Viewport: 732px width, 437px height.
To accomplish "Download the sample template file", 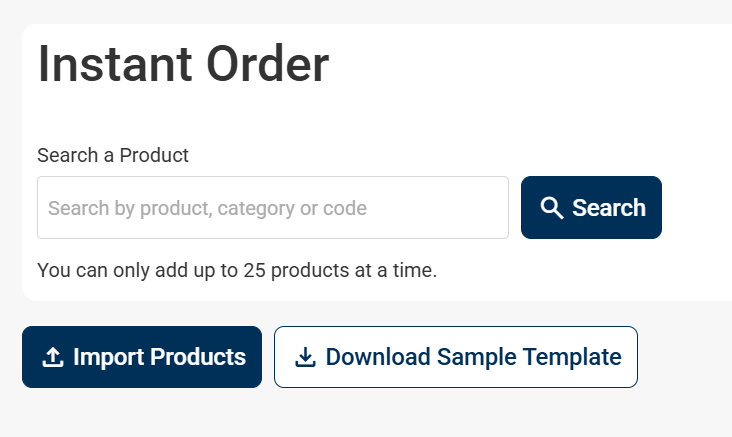I will coord(456,357).
